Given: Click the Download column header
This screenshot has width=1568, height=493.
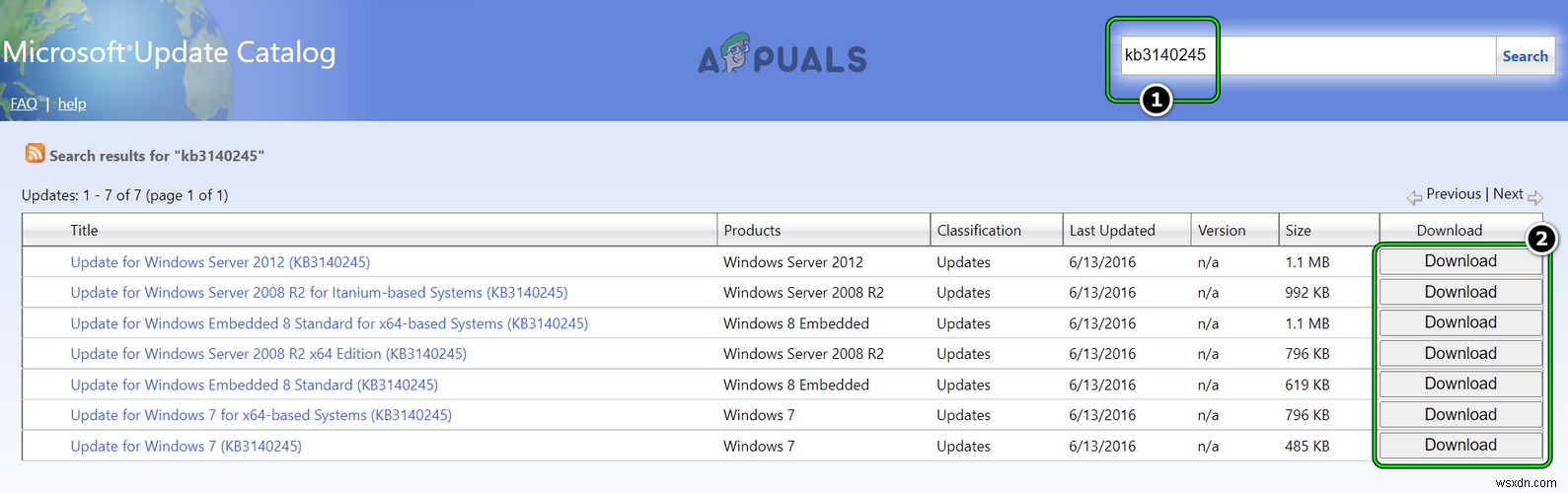Looking at the screenshot, I should [1450, 230].
